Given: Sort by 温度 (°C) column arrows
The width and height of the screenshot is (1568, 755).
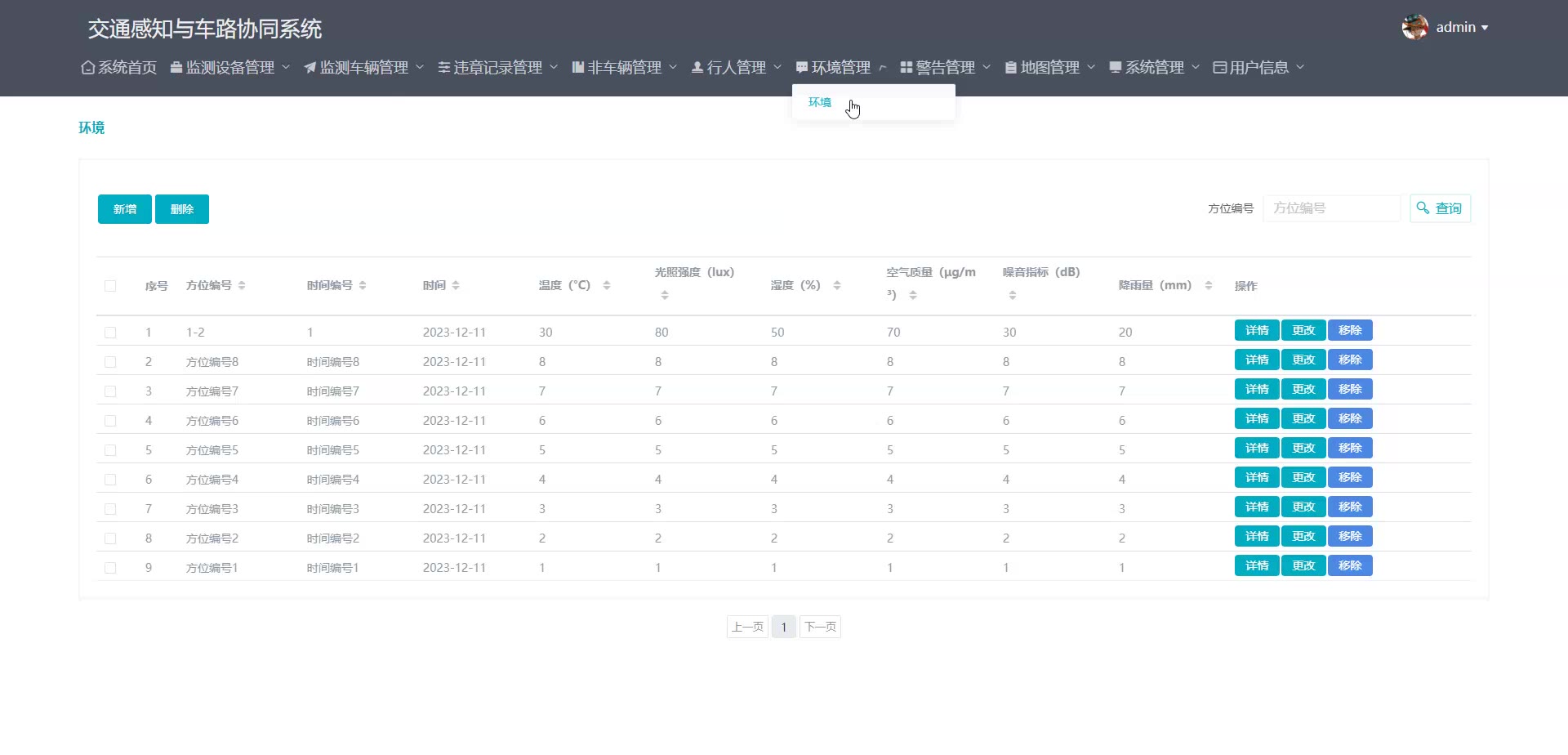Looking at the screenshot, I should (x=607, y=285).
